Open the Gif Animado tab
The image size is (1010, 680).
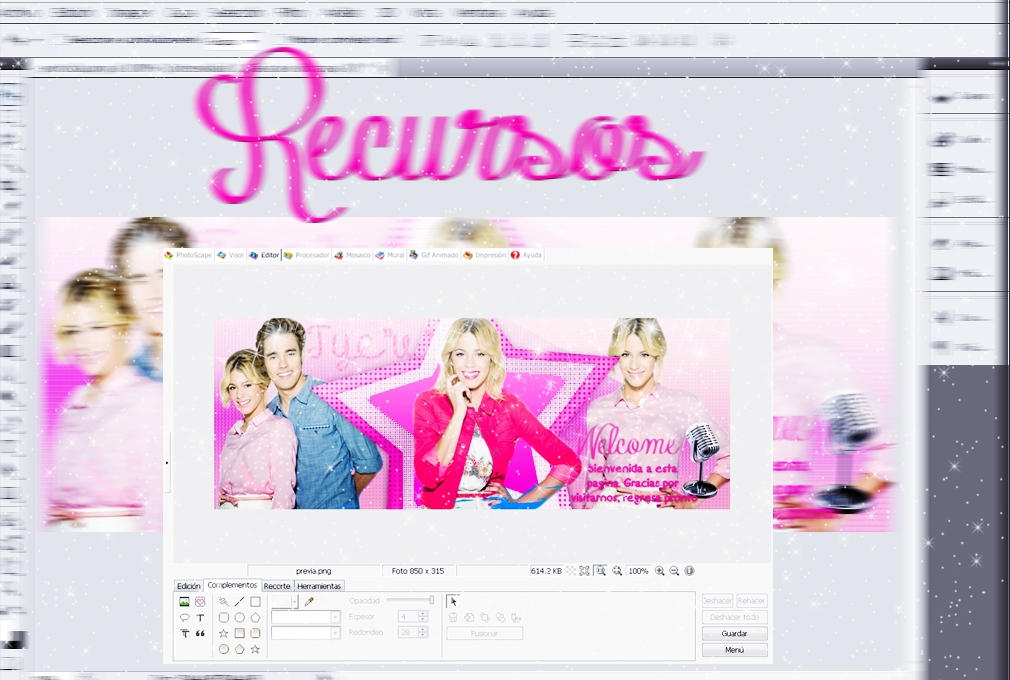pyautogui.click(x=434, y=255)
